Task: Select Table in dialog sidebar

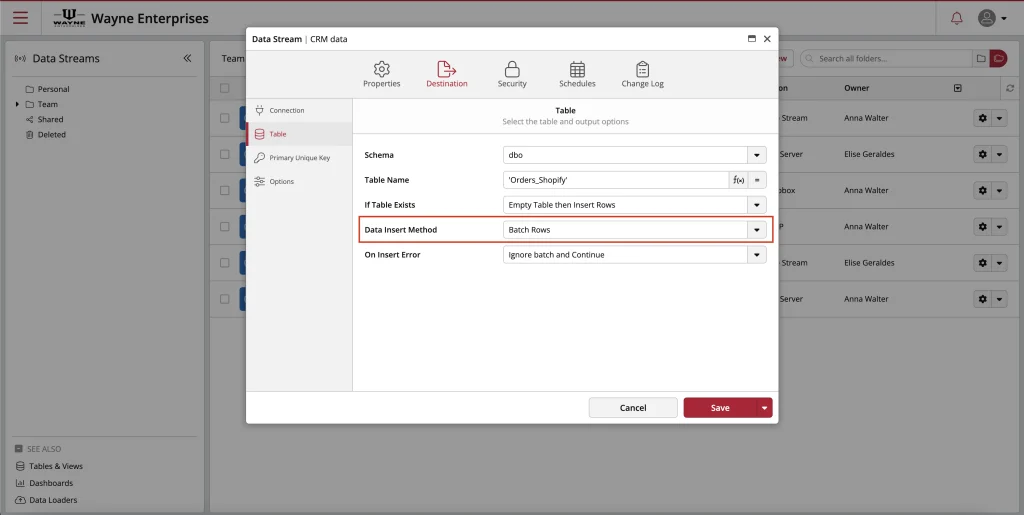Action: coord(299,134)
